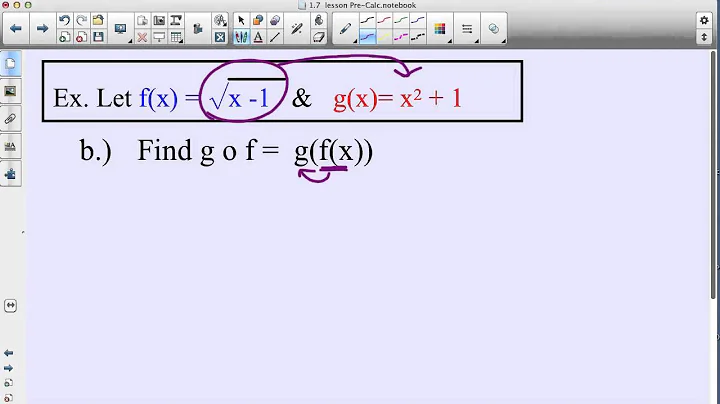Switch to the Gallery tab
Viewport: 720px width, 404px height.
pyautogui.click(x=10, y=91)
